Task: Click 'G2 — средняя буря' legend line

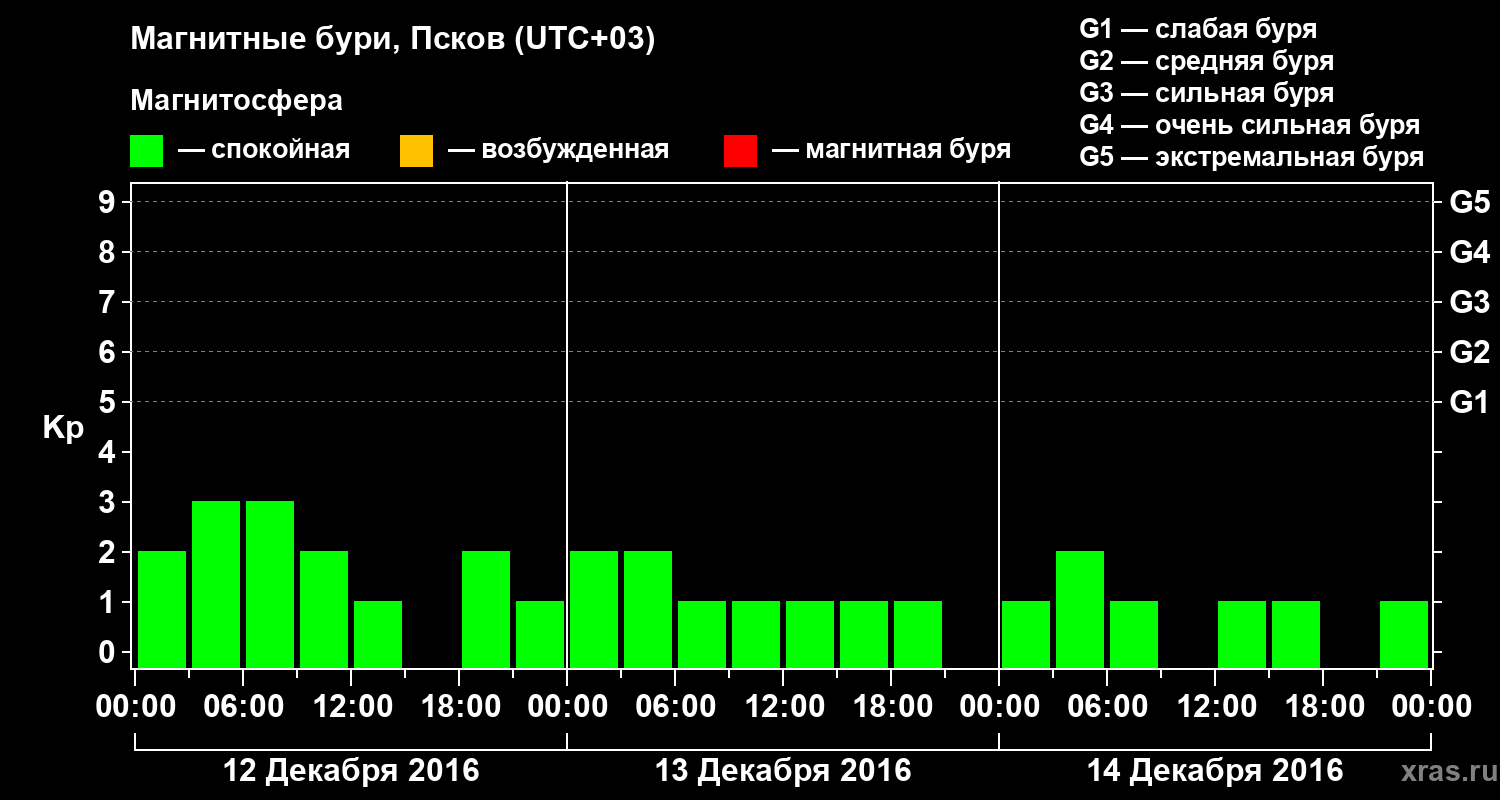Action: pyautogui.click(x=1207, y=61)
